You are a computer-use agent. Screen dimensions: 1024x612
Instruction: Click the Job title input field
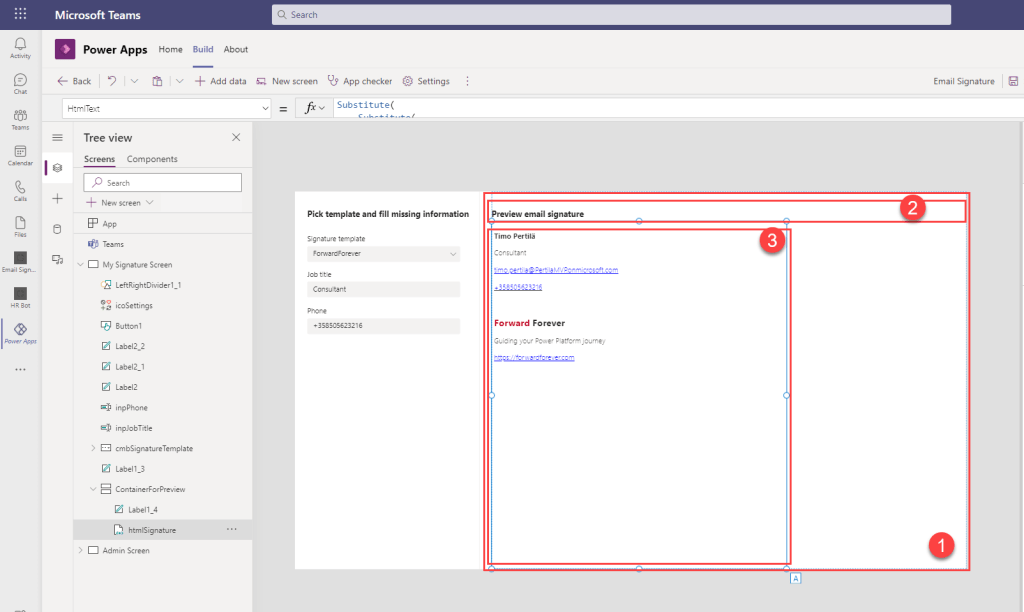384,289
